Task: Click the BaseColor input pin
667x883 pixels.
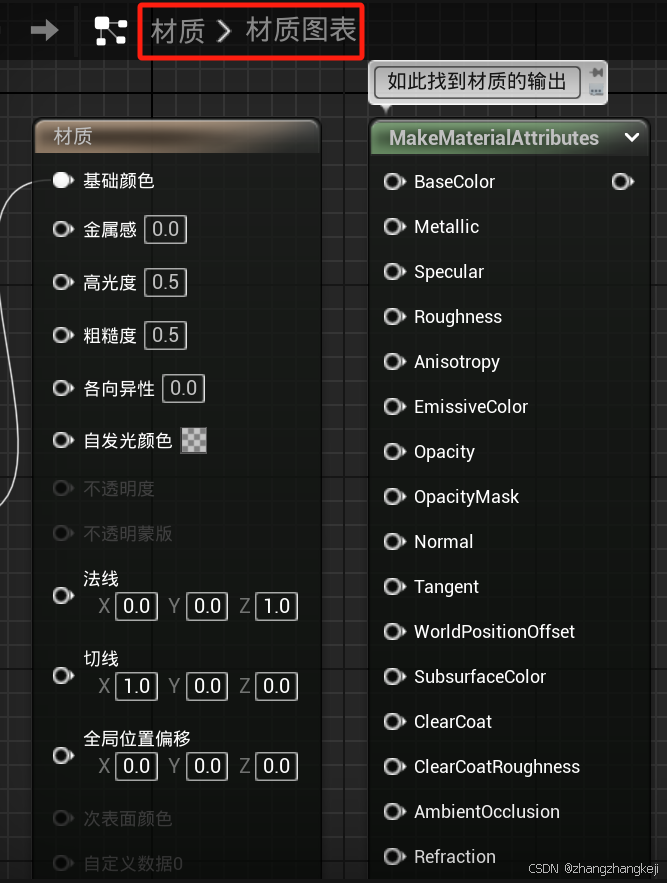Action: tap(394, 182)
